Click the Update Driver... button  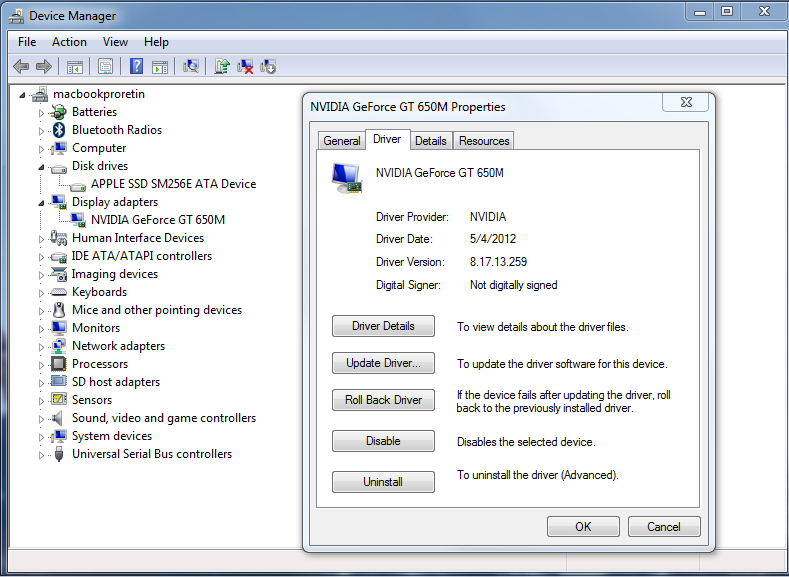[x=383, y=363]
